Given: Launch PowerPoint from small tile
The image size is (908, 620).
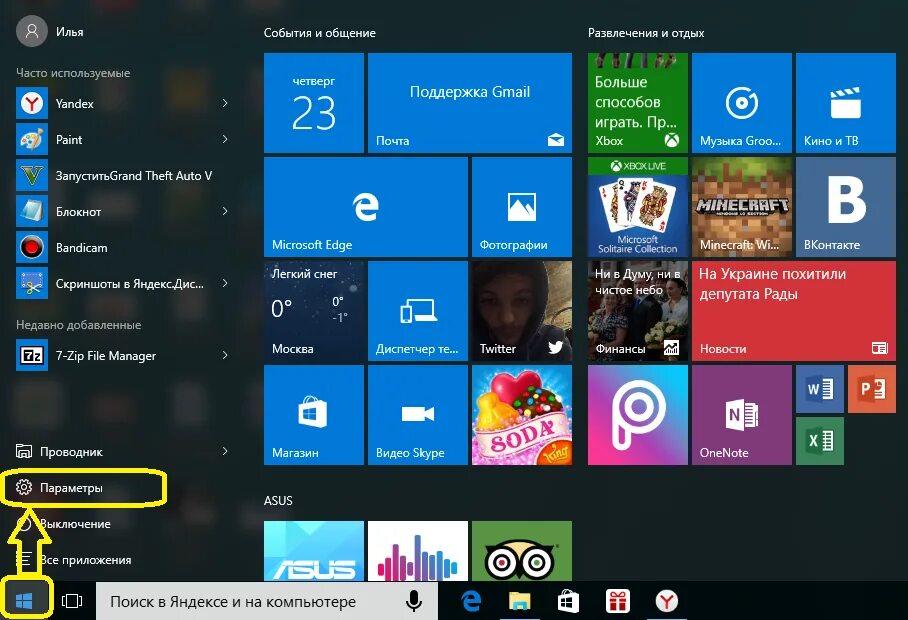Looking at the screenshot, I should tap(872, 389).
